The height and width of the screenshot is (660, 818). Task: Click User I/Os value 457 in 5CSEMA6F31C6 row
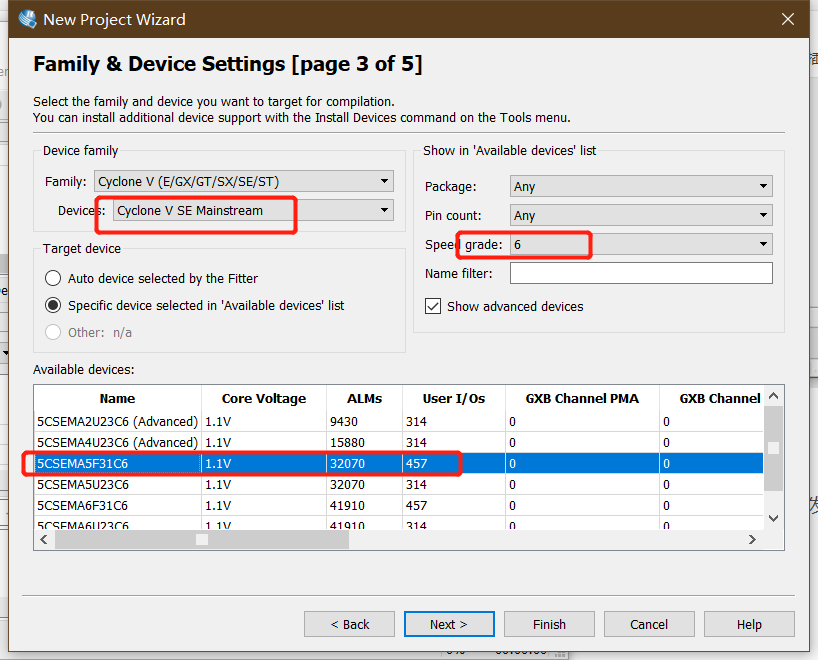[416, 506]
